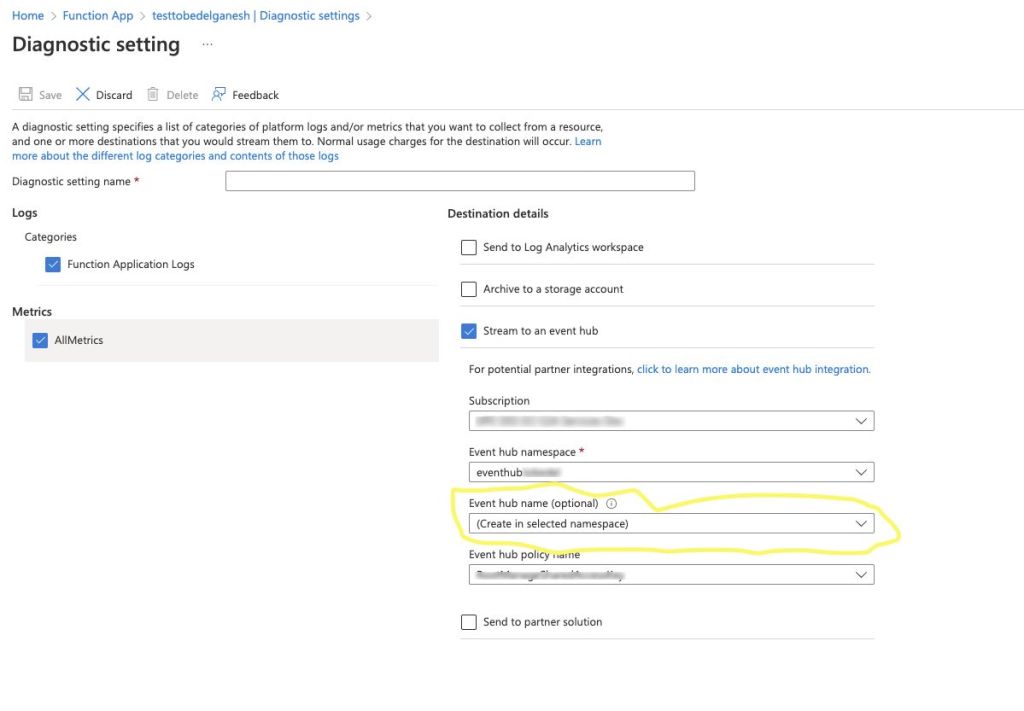Navigate to Home via the breadcrumb
The height and width of the screenshot is (711, 1024).
pyautogui.click(x=27, y=15)
